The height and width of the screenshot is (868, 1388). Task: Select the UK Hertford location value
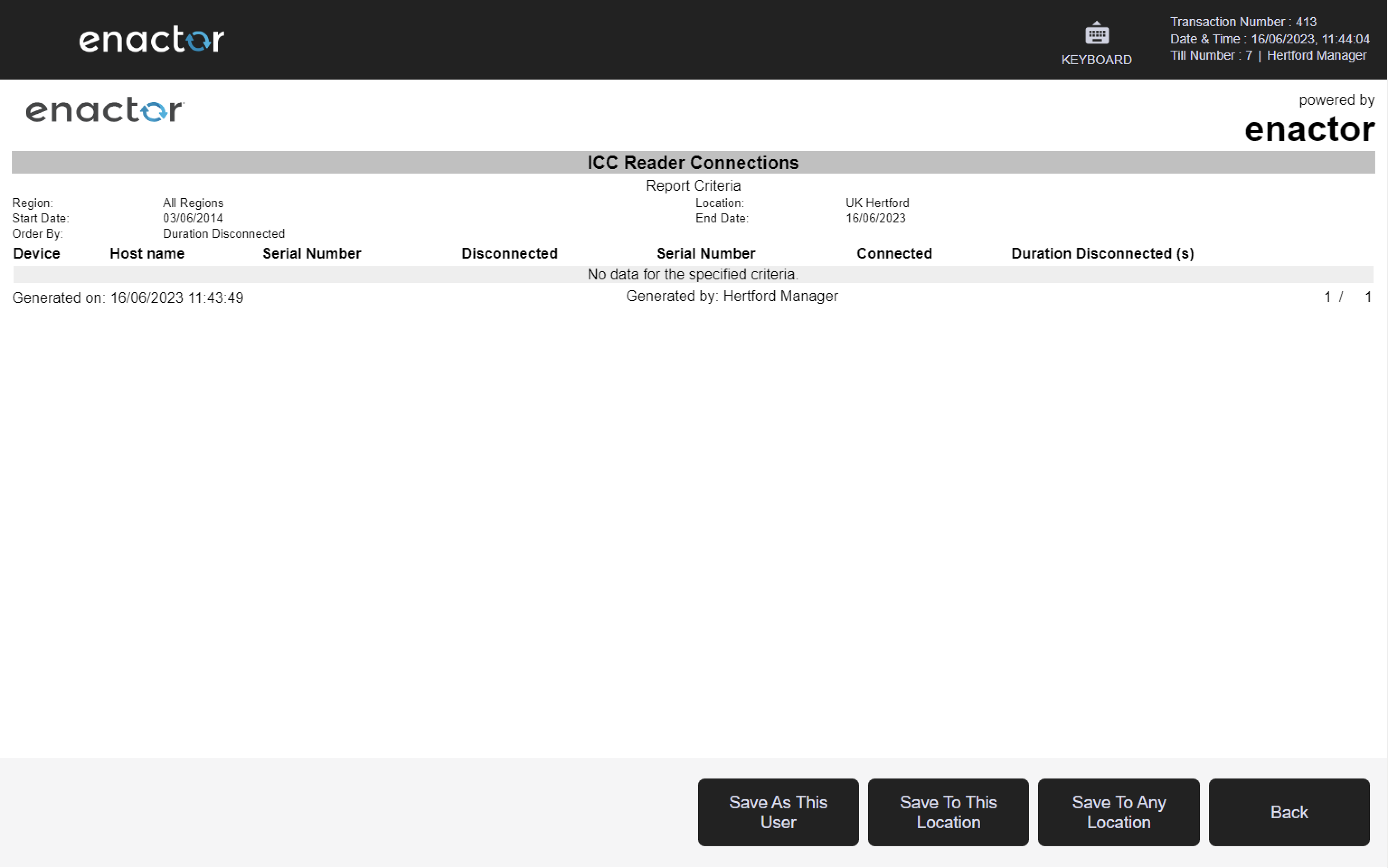pos(877,202)
